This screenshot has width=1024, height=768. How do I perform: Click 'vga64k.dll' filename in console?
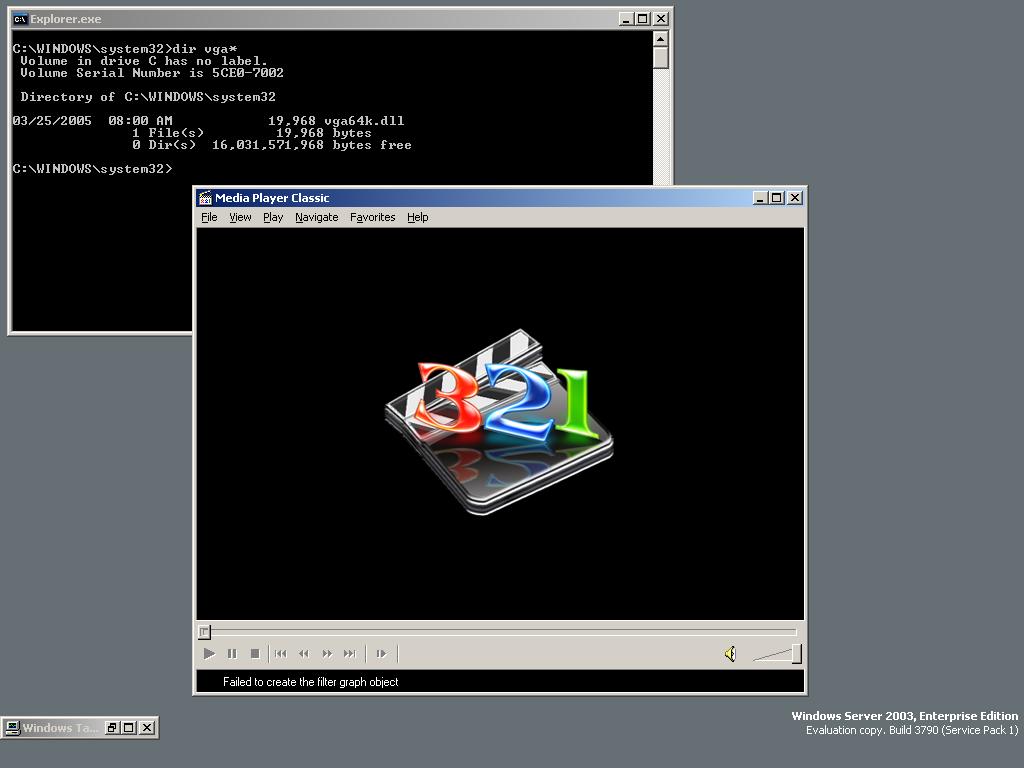[364, 121]
